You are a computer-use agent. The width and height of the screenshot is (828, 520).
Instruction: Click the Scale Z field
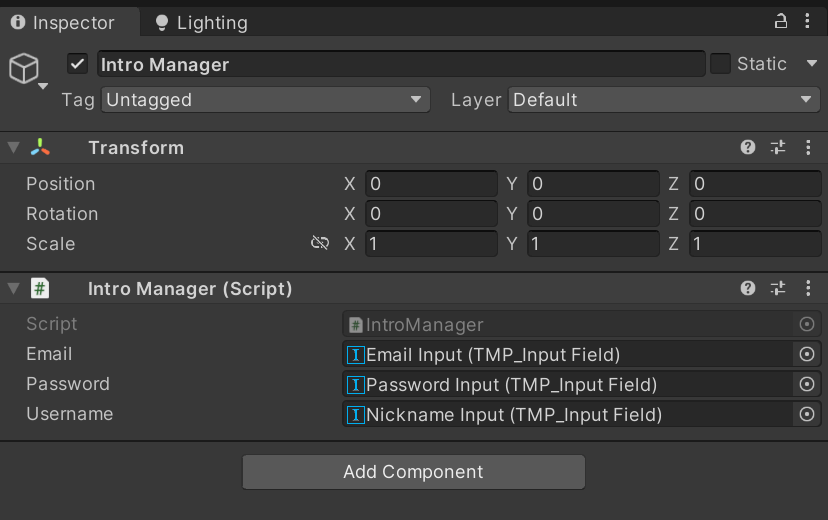point(755,243)
